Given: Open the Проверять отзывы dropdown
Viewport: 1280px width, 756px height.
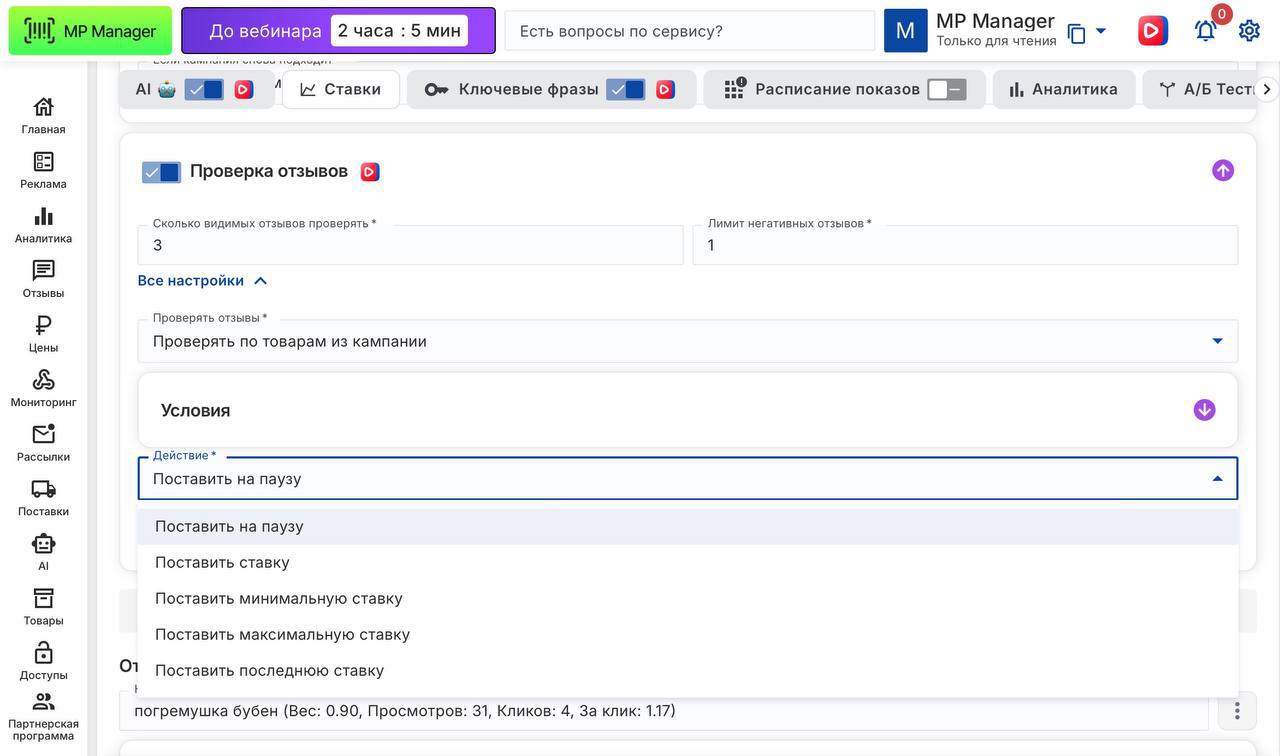Looking at the screenshot, I should pos(687,341).
